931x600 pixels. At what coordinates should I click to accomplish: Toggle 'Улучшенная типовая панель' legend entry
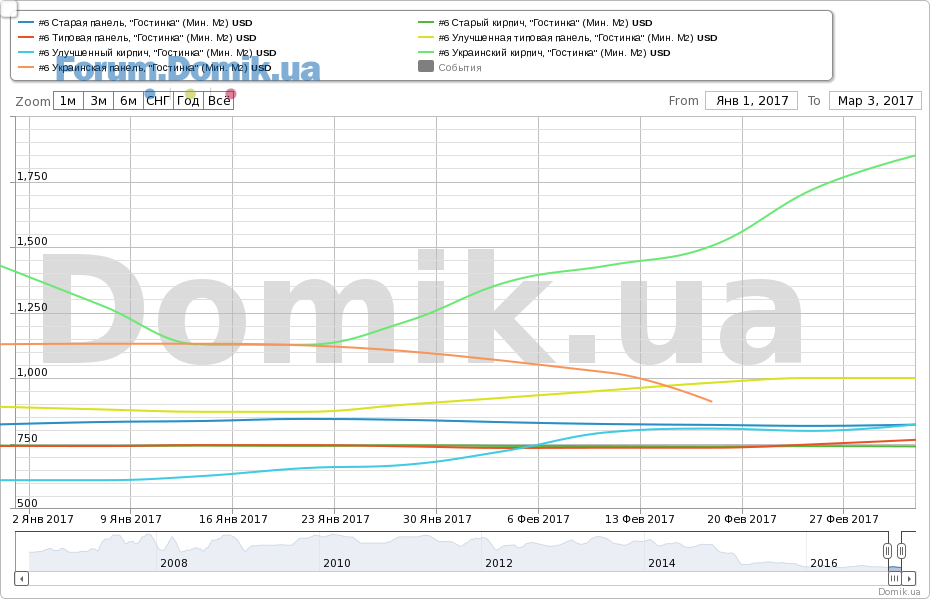(x=577, y=37)
